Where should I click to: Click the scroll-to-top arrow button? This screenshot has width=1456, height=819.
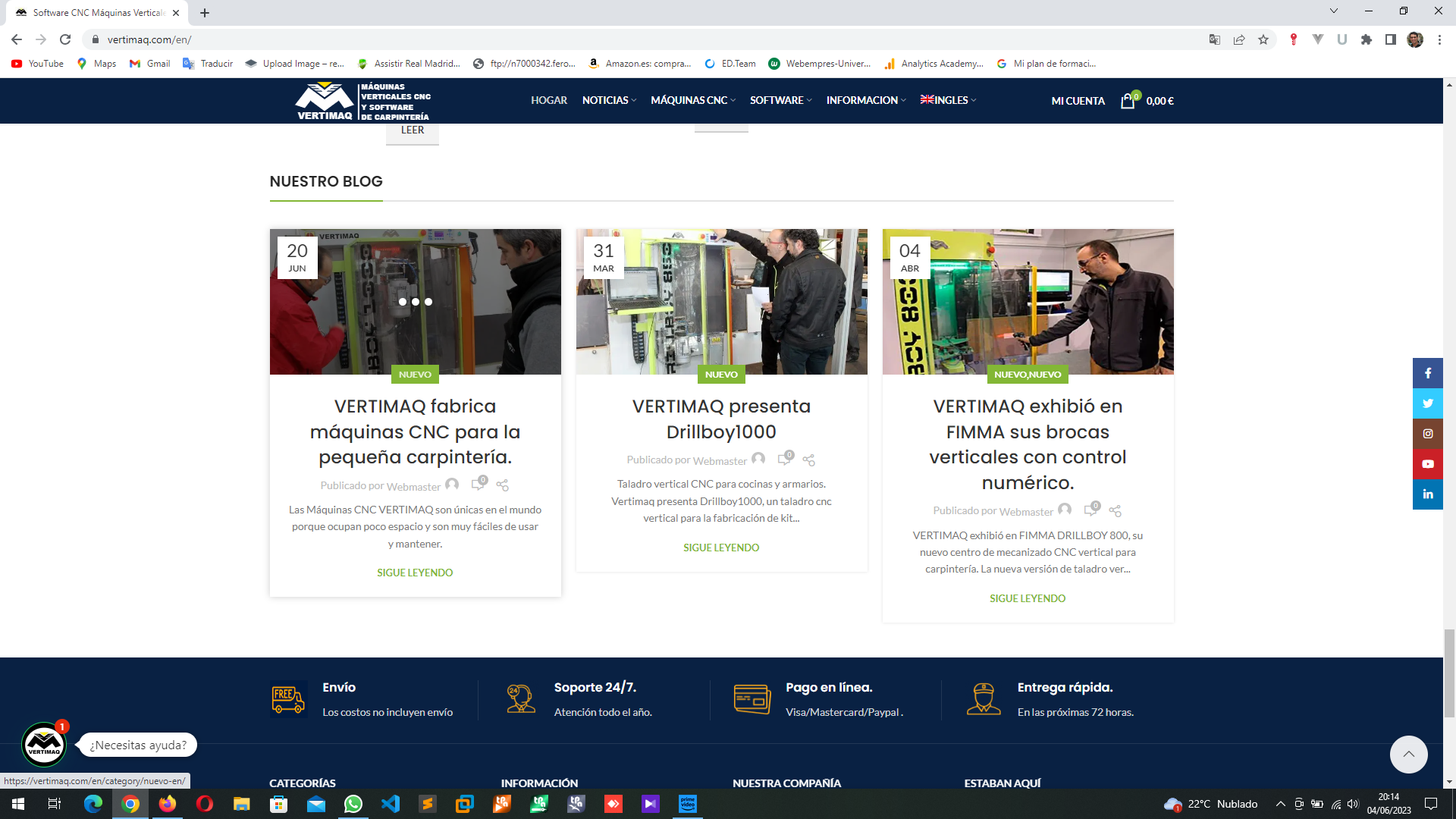point(1408,754)
